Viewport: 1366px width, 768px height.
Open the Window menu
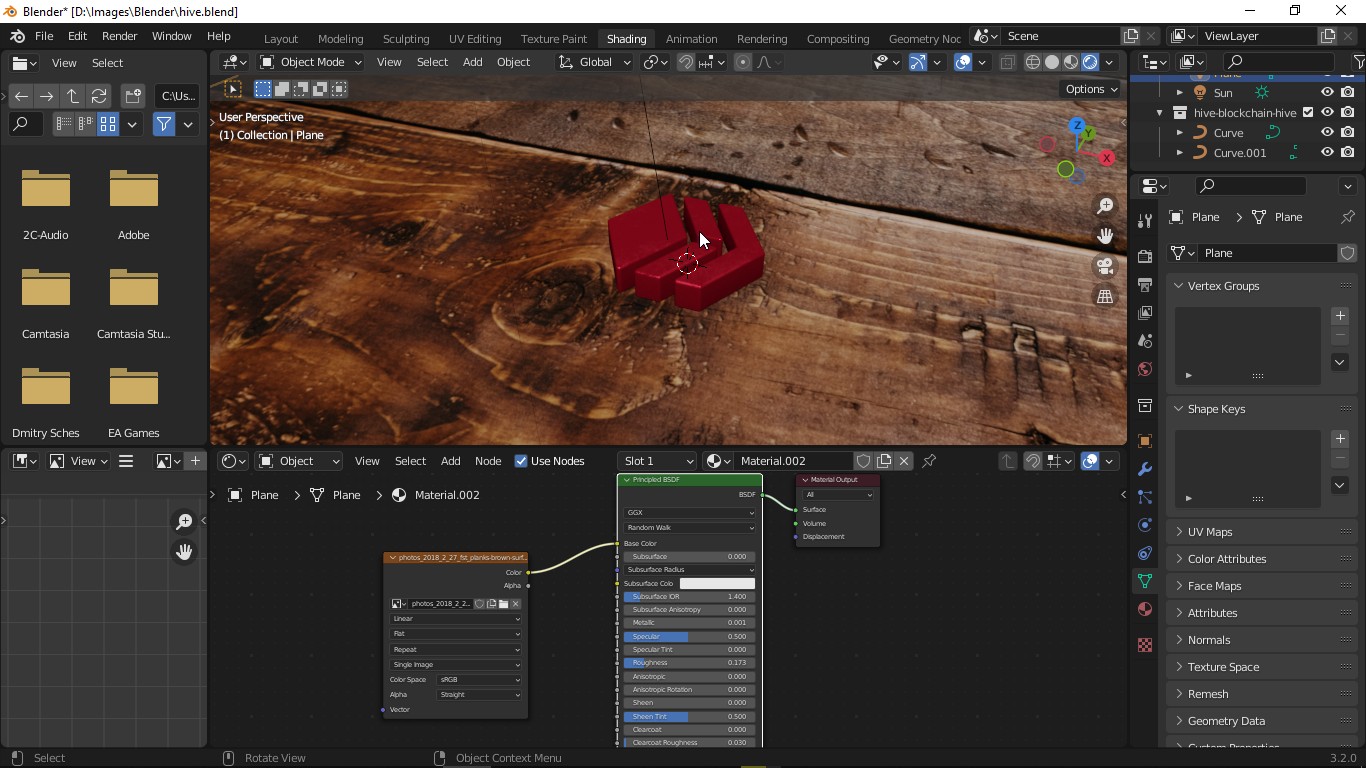(x=171, y=36)
